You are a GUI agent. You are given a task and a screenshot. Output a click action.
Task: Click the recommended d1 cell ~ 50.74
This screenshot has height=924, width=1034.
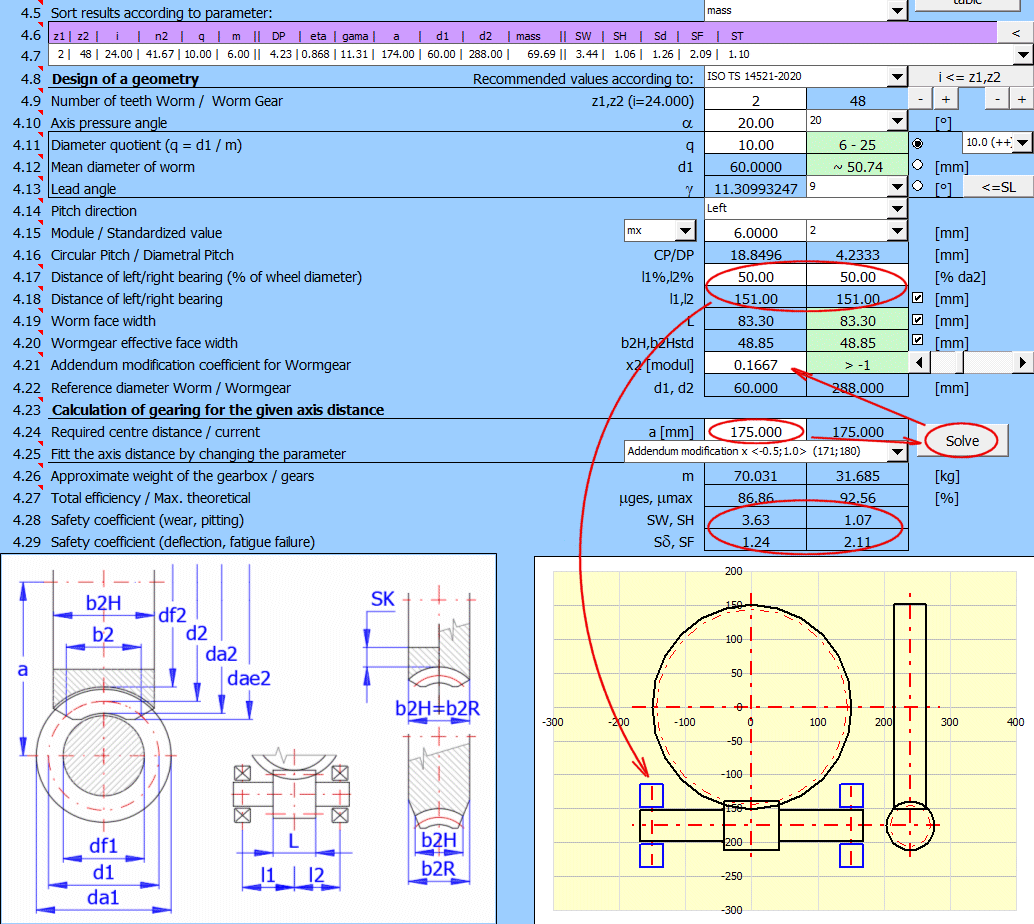857,166
